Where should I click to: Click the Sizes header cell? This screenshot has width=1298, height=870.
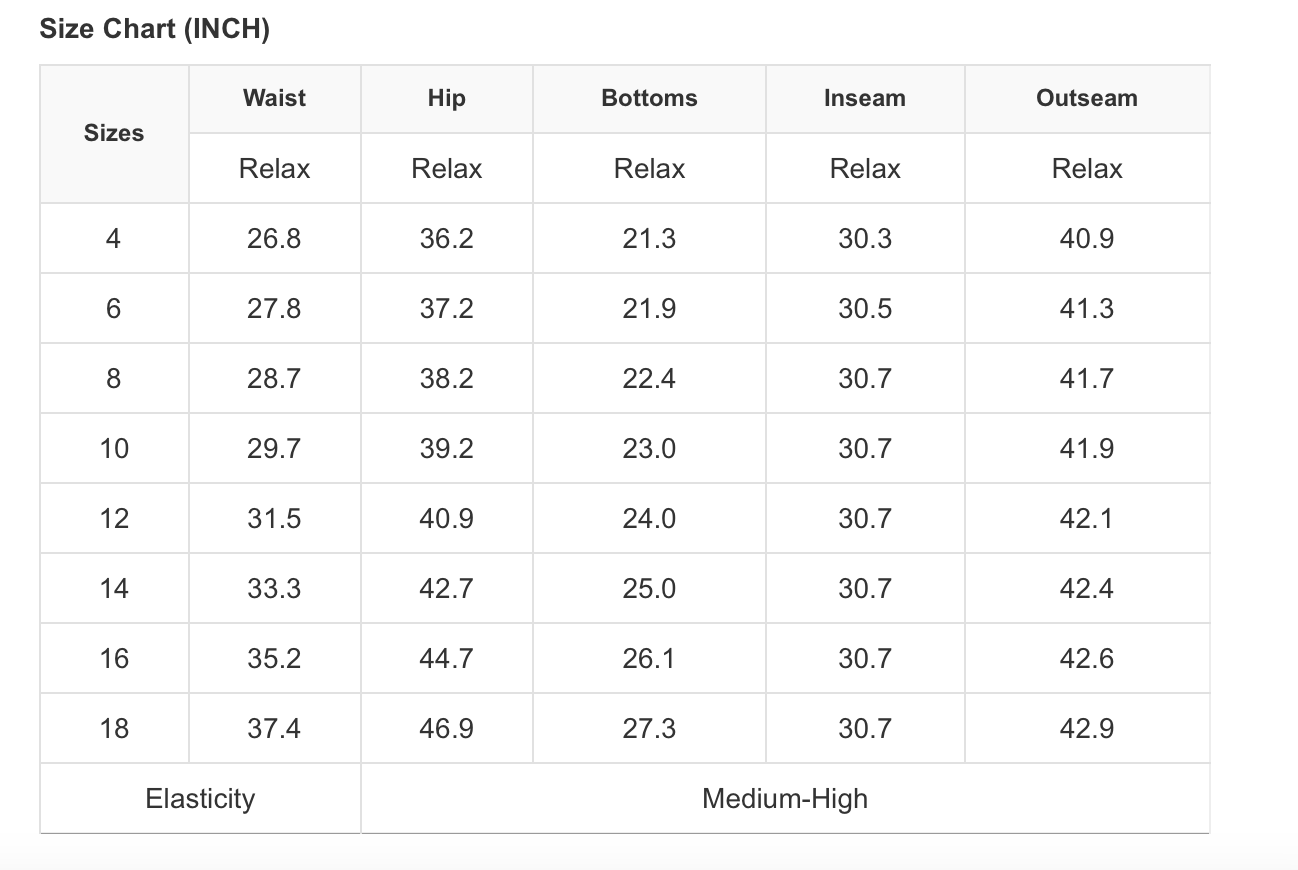[x=114, y=134]
